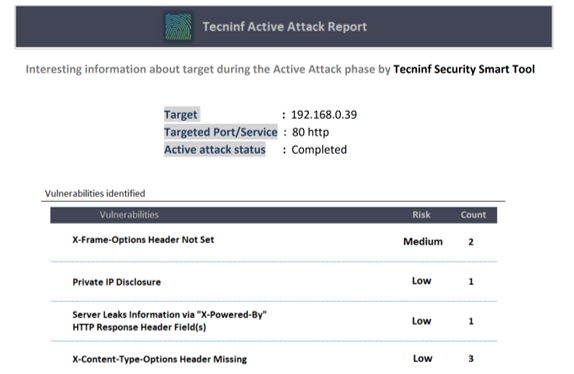Click the Risk column header
574x374 pixels.
point(421,215)
